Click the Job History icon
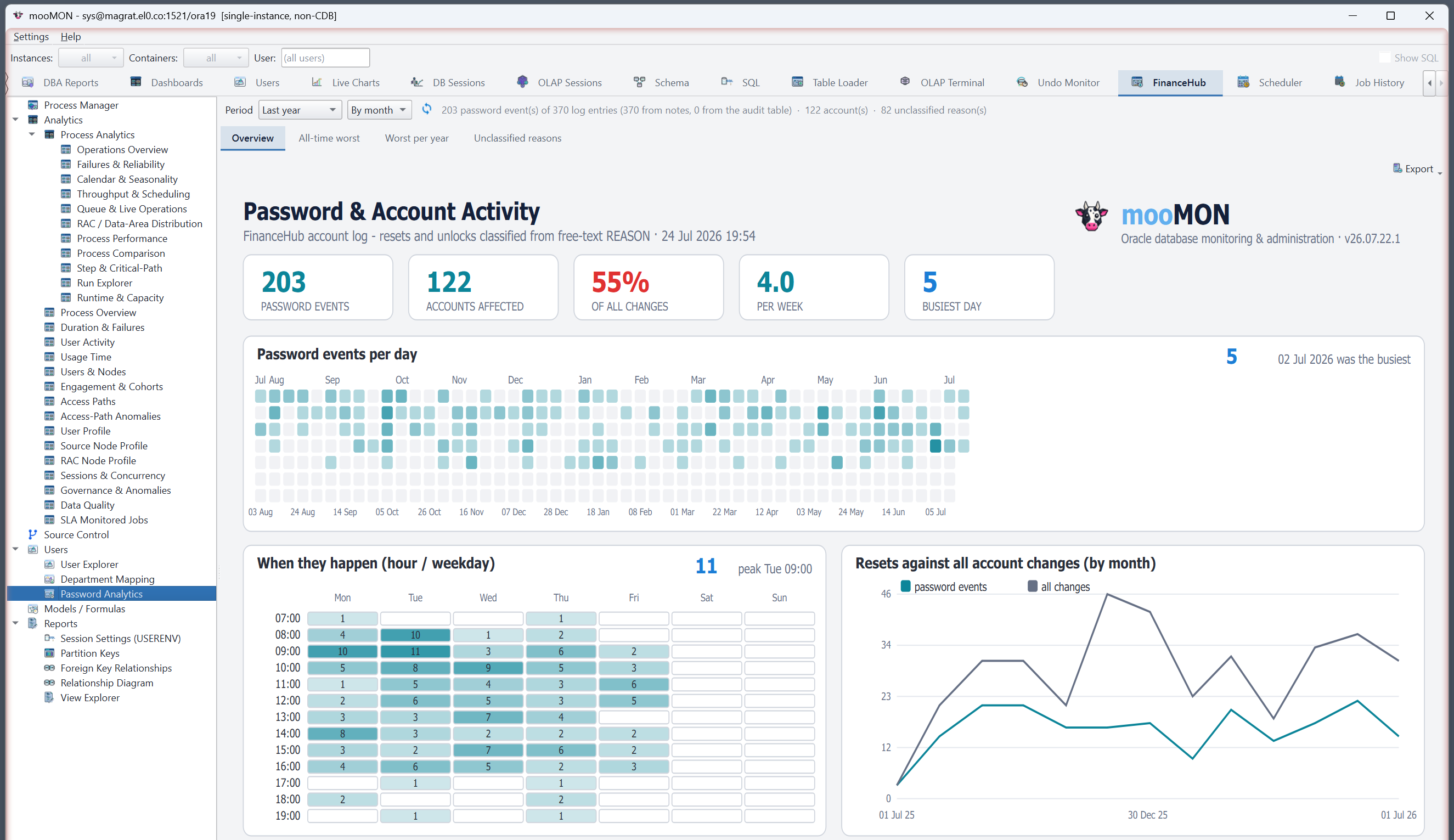 (x=1340, y=82)
